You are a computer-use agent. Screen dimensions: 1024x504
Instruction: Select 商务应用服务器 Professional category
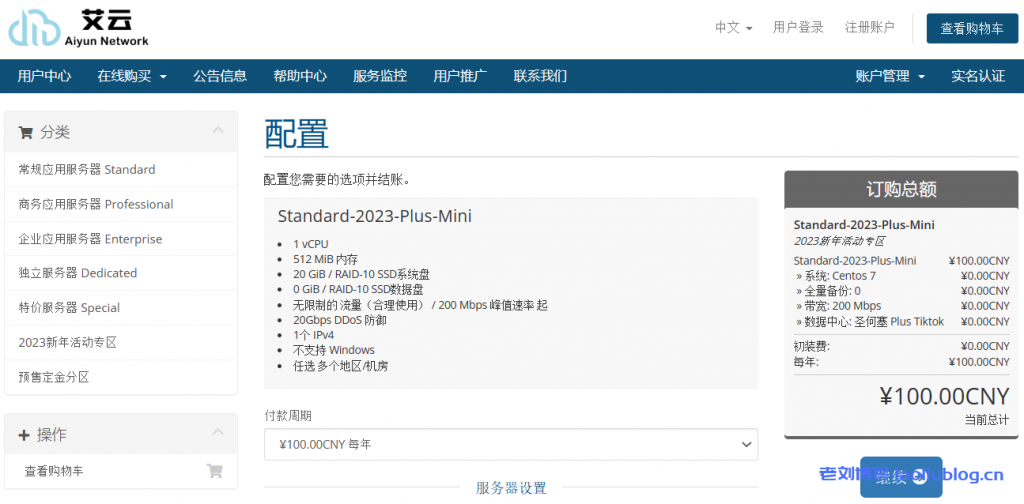(96, 204)
